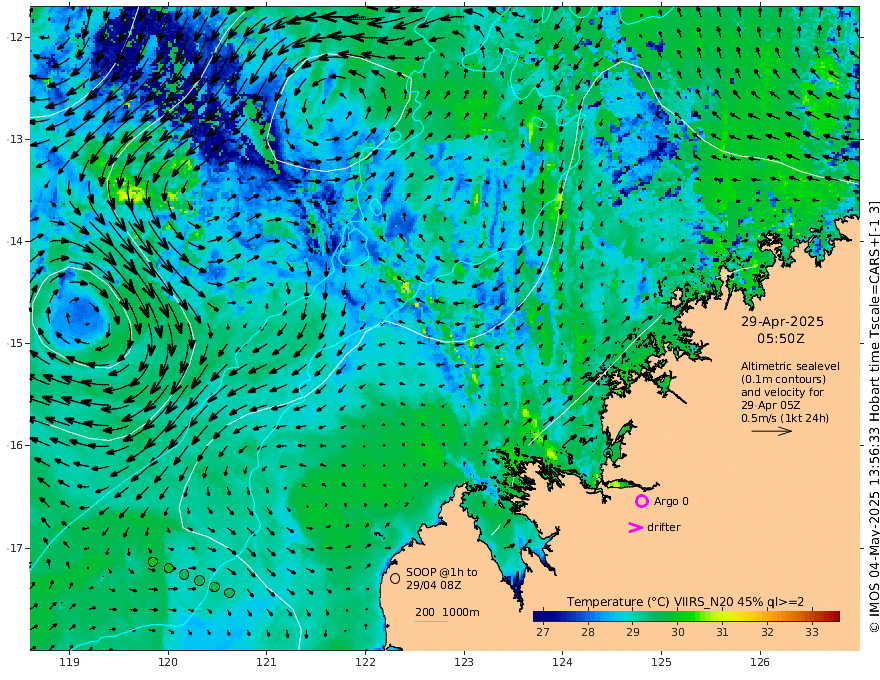This screenshot has width=880, height=680.
Task: Click the longitude axis label 126
Action: pos(760,662)
